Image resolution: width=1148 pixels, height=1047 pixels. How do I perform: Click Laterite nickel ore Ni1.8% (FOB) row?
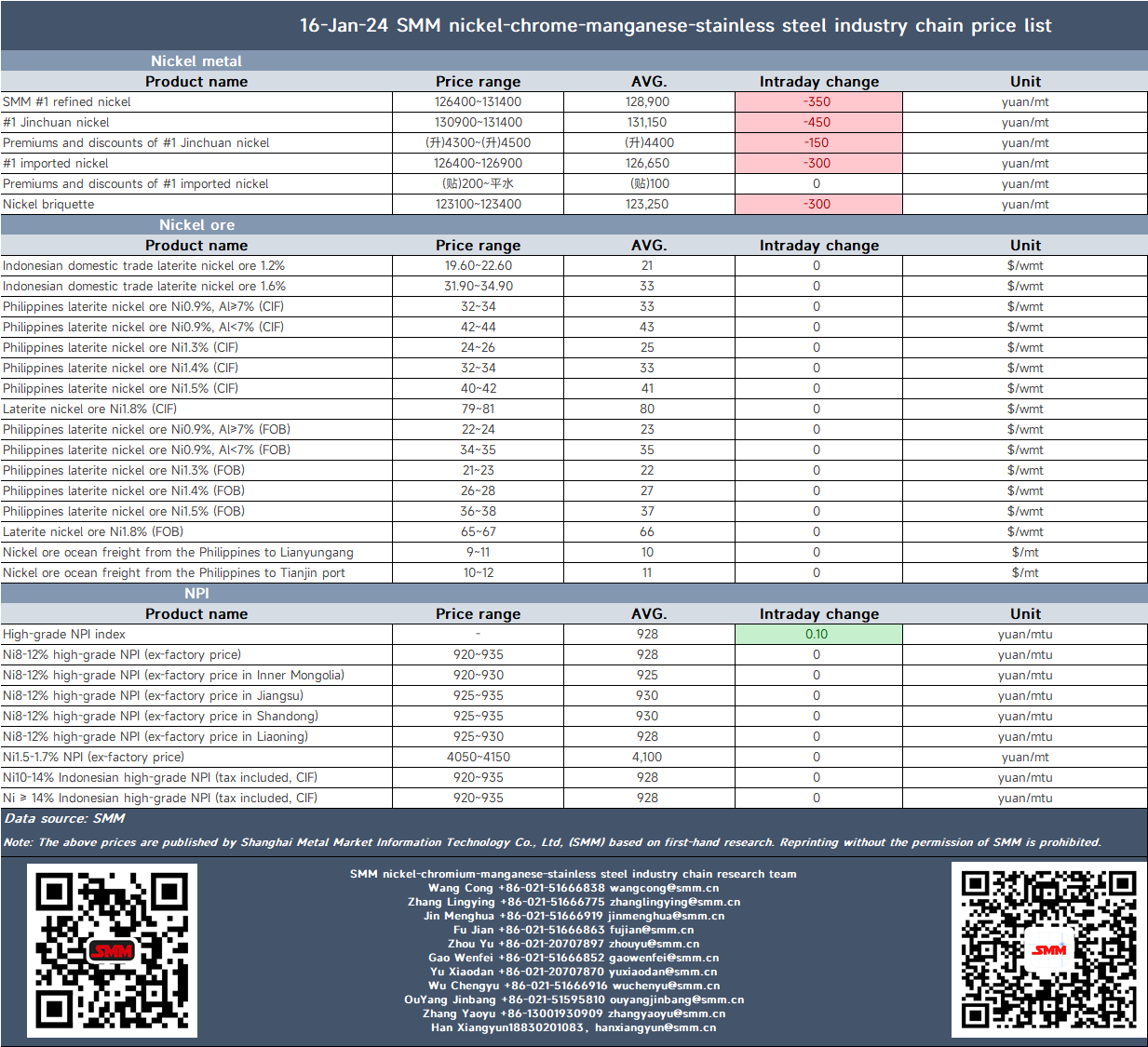pos(93,531)
